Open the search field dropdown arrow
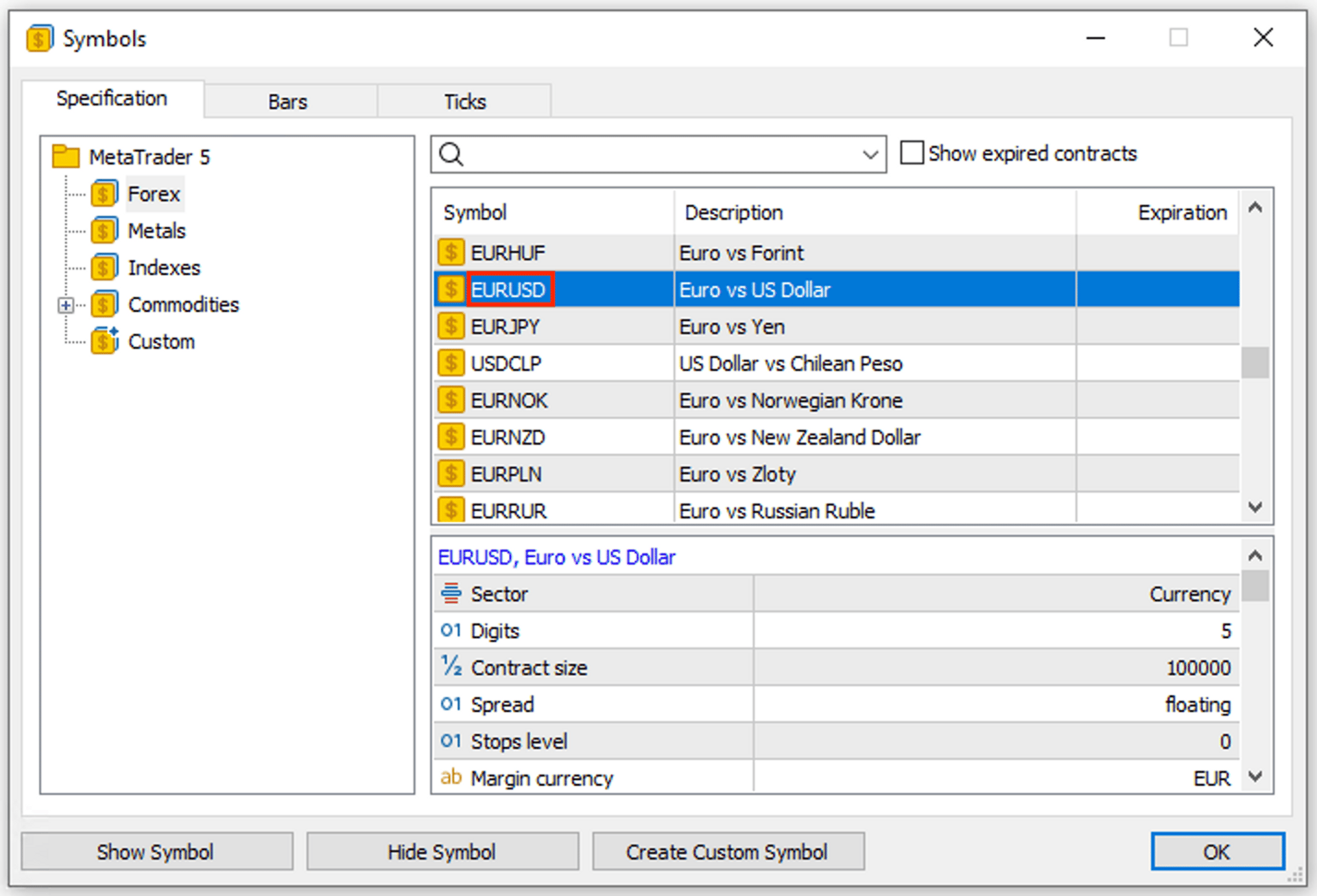 870,154
